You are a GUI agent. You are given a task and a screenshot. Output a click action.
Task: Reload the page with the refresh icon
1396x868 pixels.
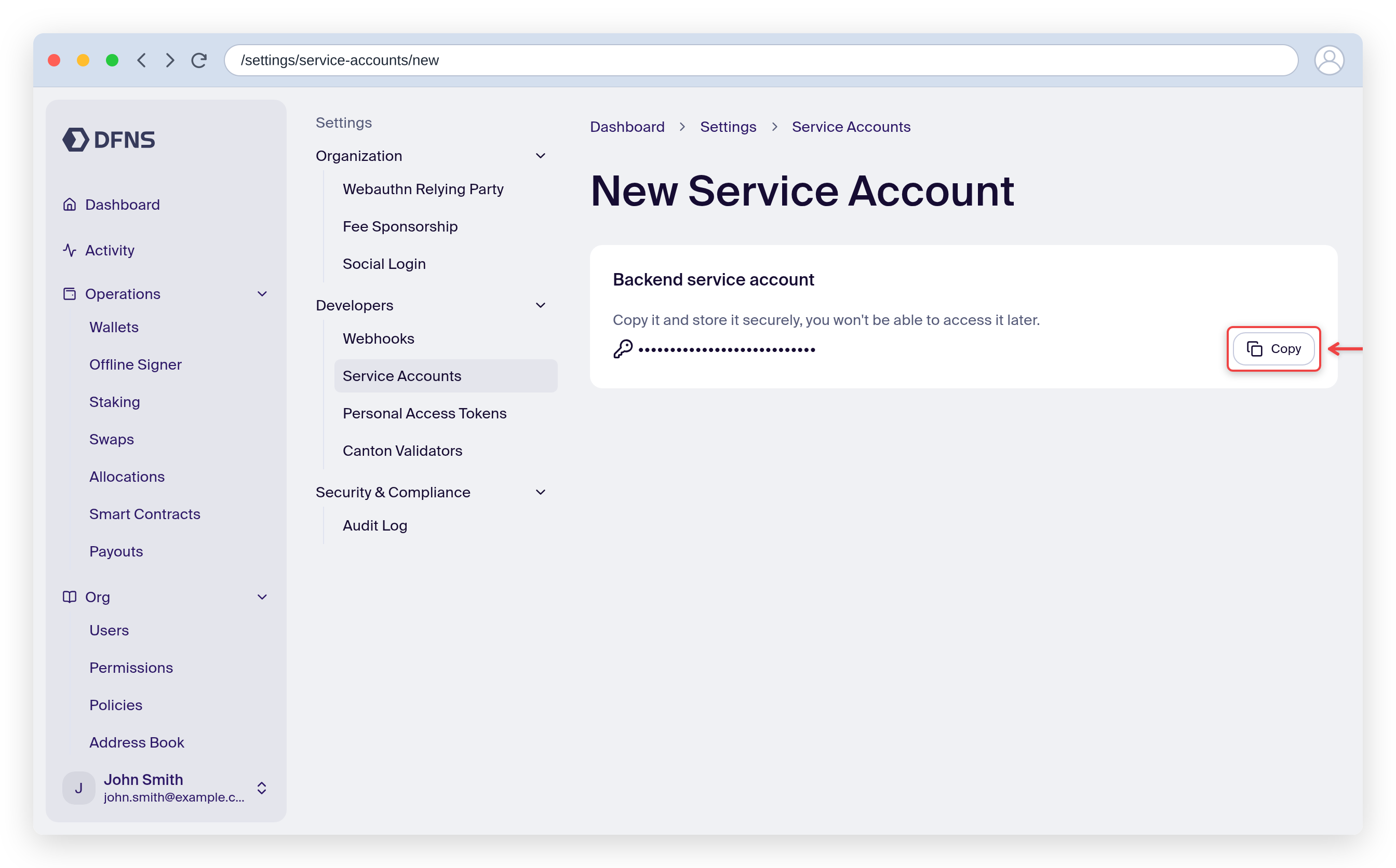click(x=199, y=60)
